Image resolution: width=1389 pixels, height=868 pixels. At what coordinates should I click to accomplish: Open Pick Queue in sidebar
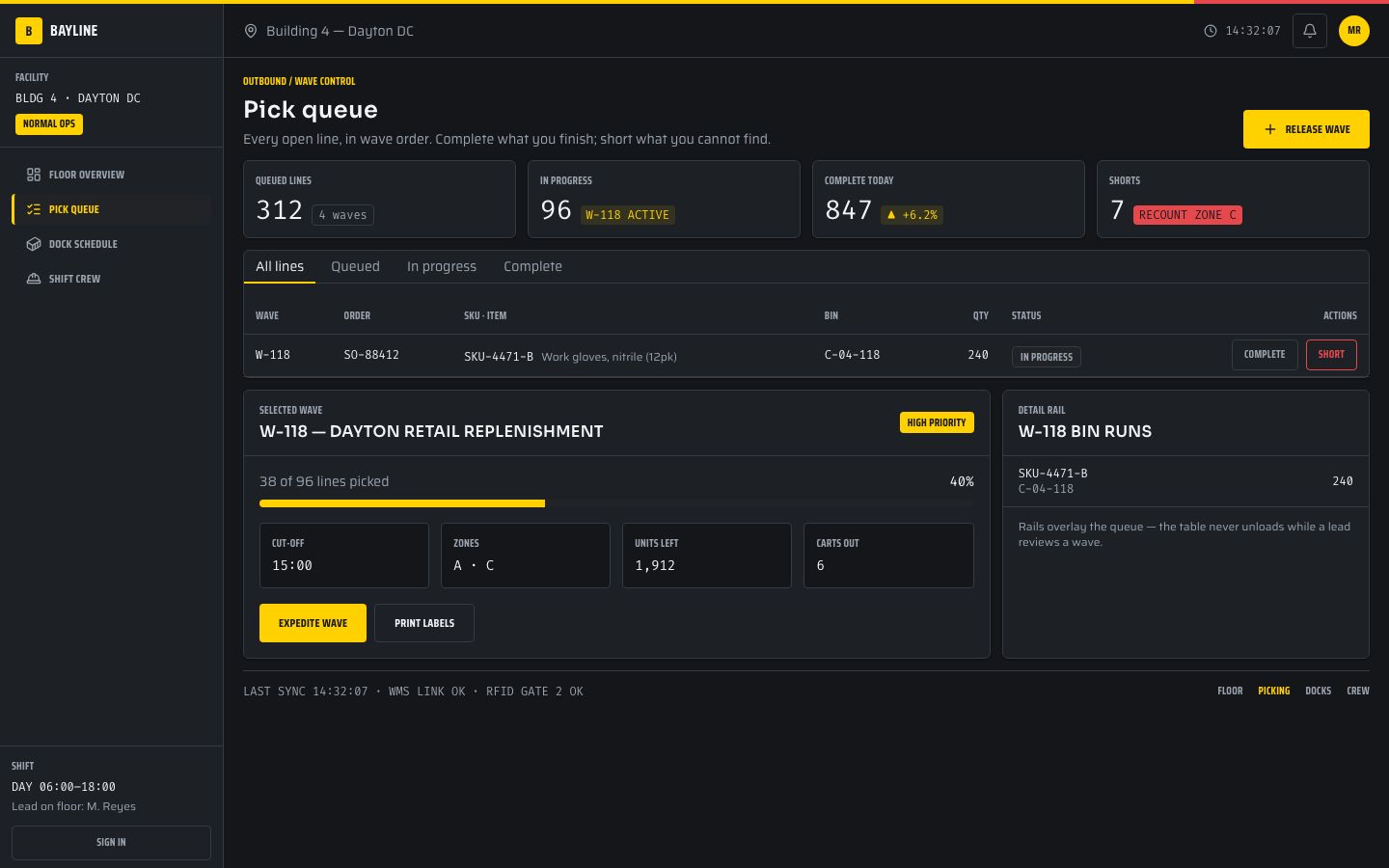[x=112, y=209]
